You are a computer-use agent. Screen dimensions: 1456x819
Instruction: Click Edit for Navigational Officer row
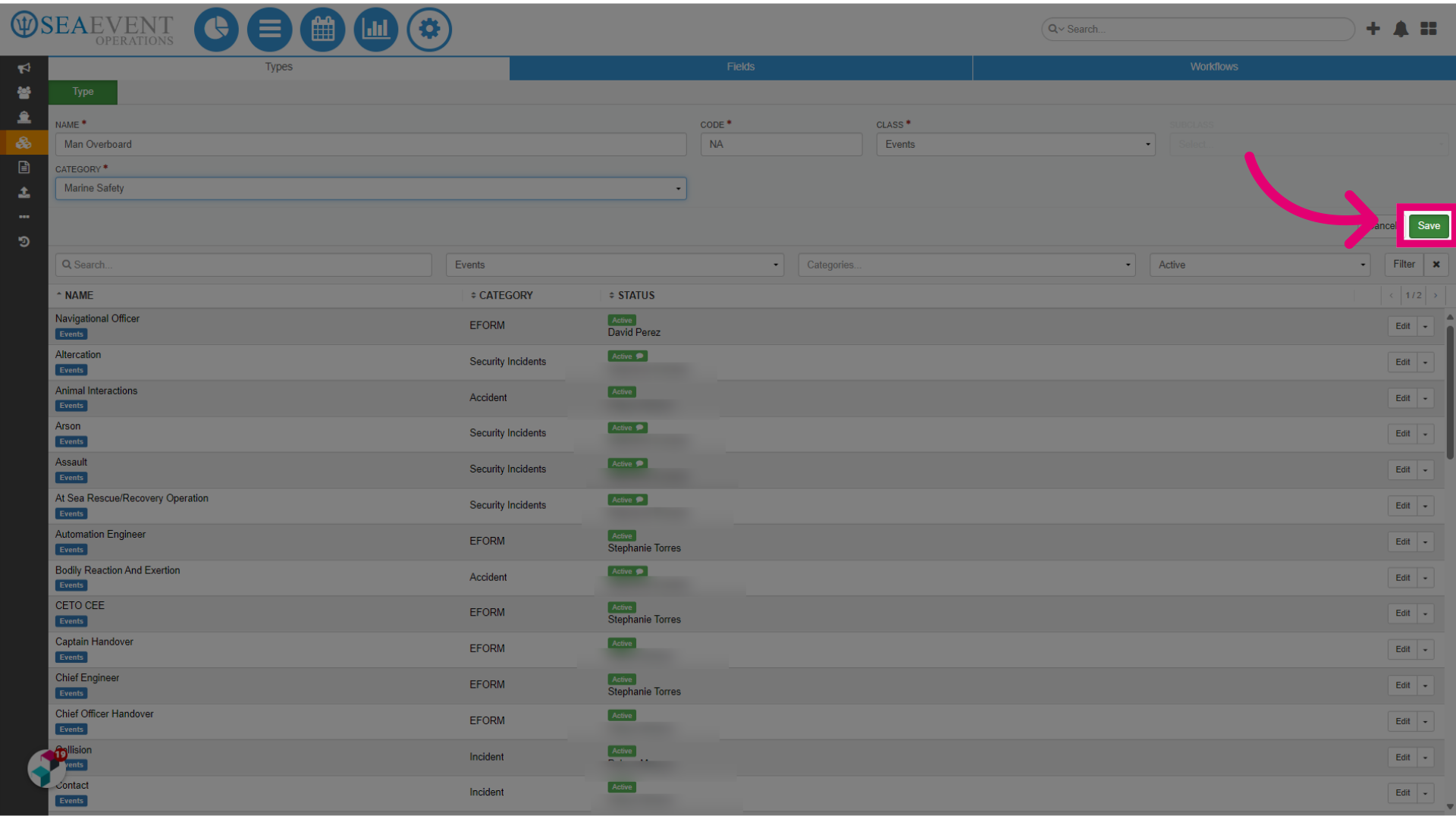point(1402,326)
